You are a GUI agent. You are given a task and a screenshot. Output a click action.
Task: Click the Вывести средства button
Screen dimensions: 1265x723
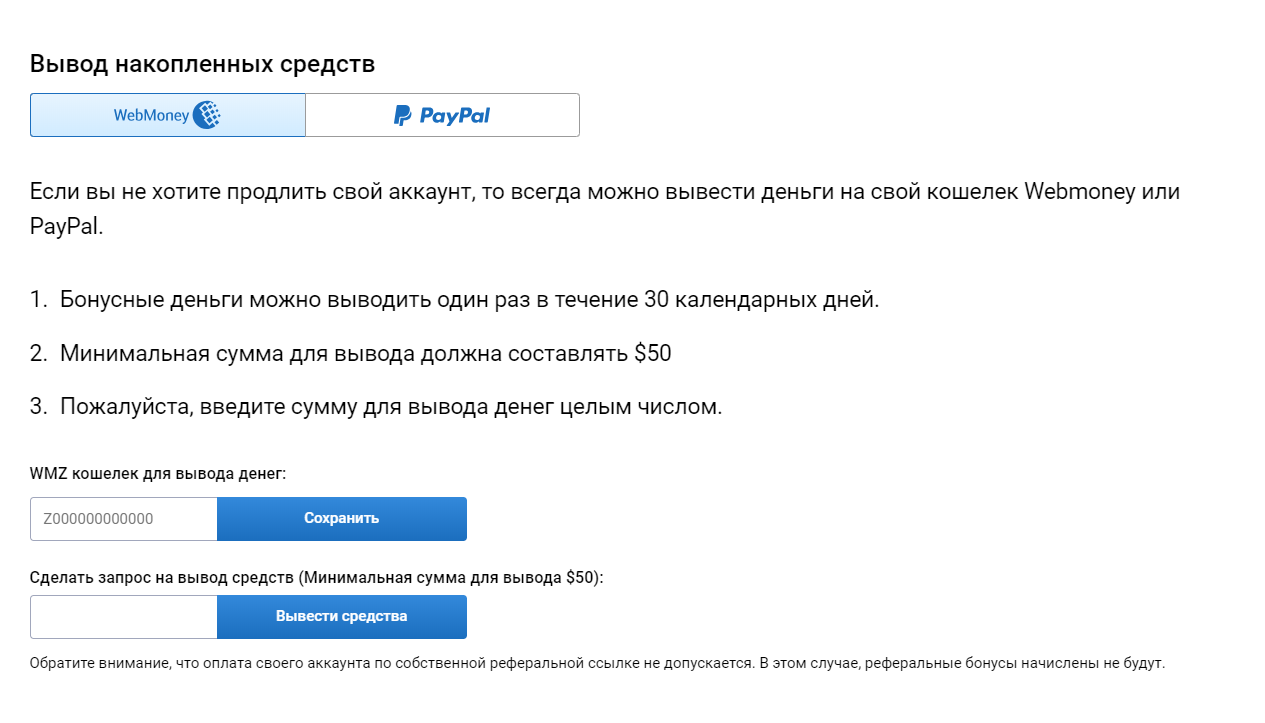(342, 617)
